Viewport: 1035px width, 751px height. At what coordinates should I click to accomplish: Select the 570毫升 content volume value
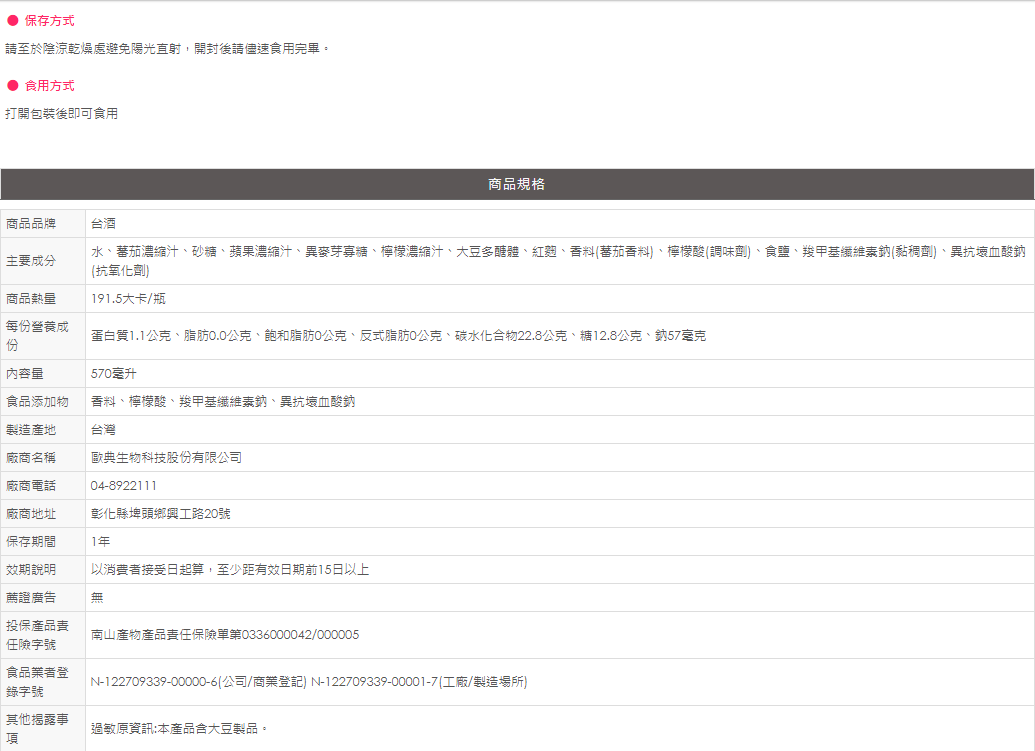114,373
